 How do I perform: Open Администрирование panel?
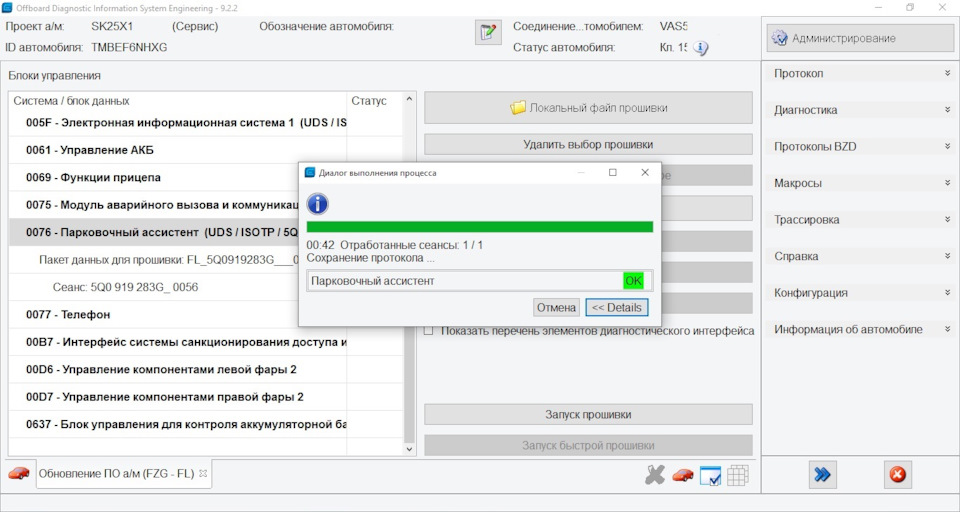click(860, 38)
